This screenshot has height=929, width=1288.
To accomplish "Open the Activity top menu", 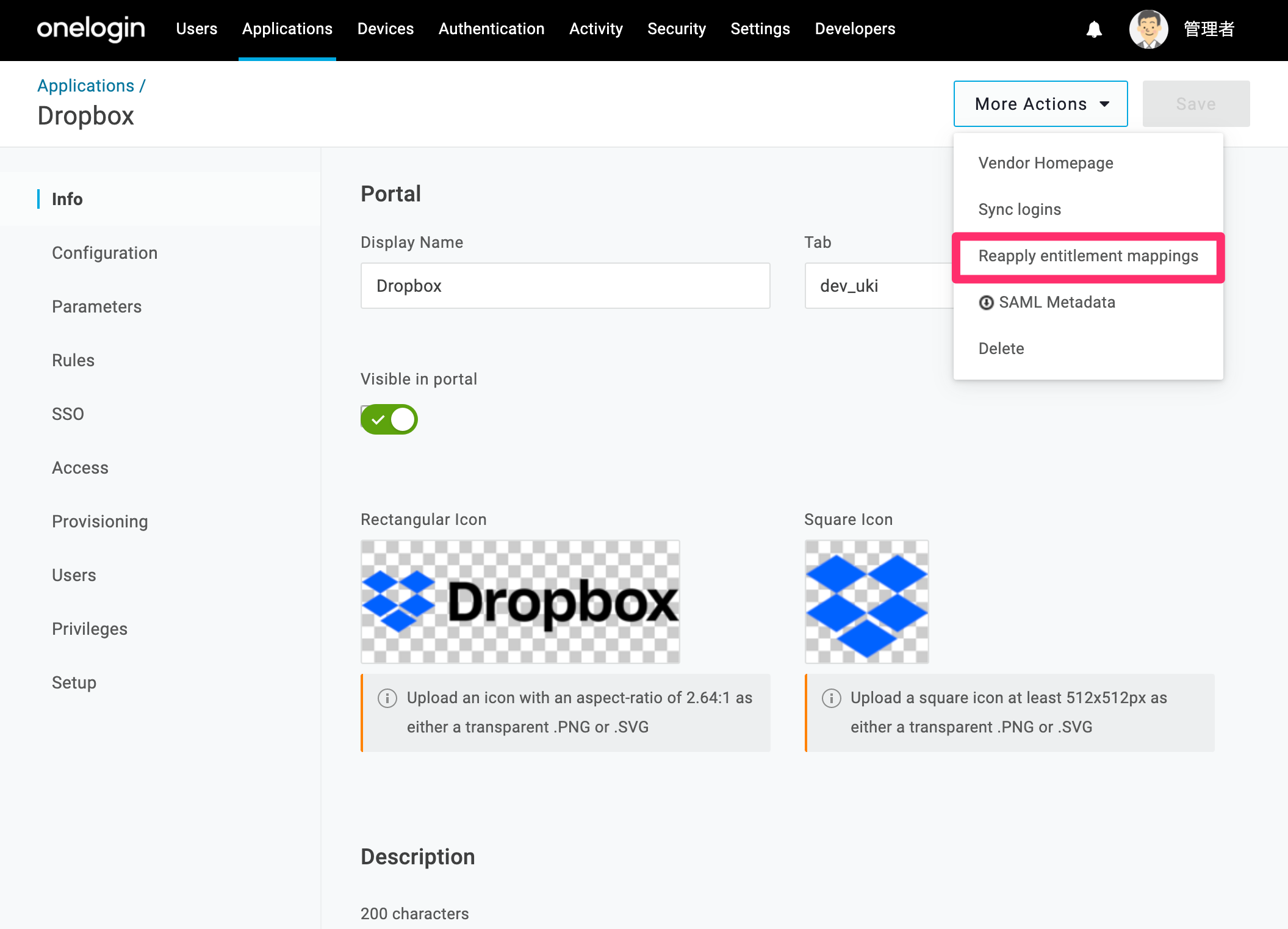I will [596, 29].
